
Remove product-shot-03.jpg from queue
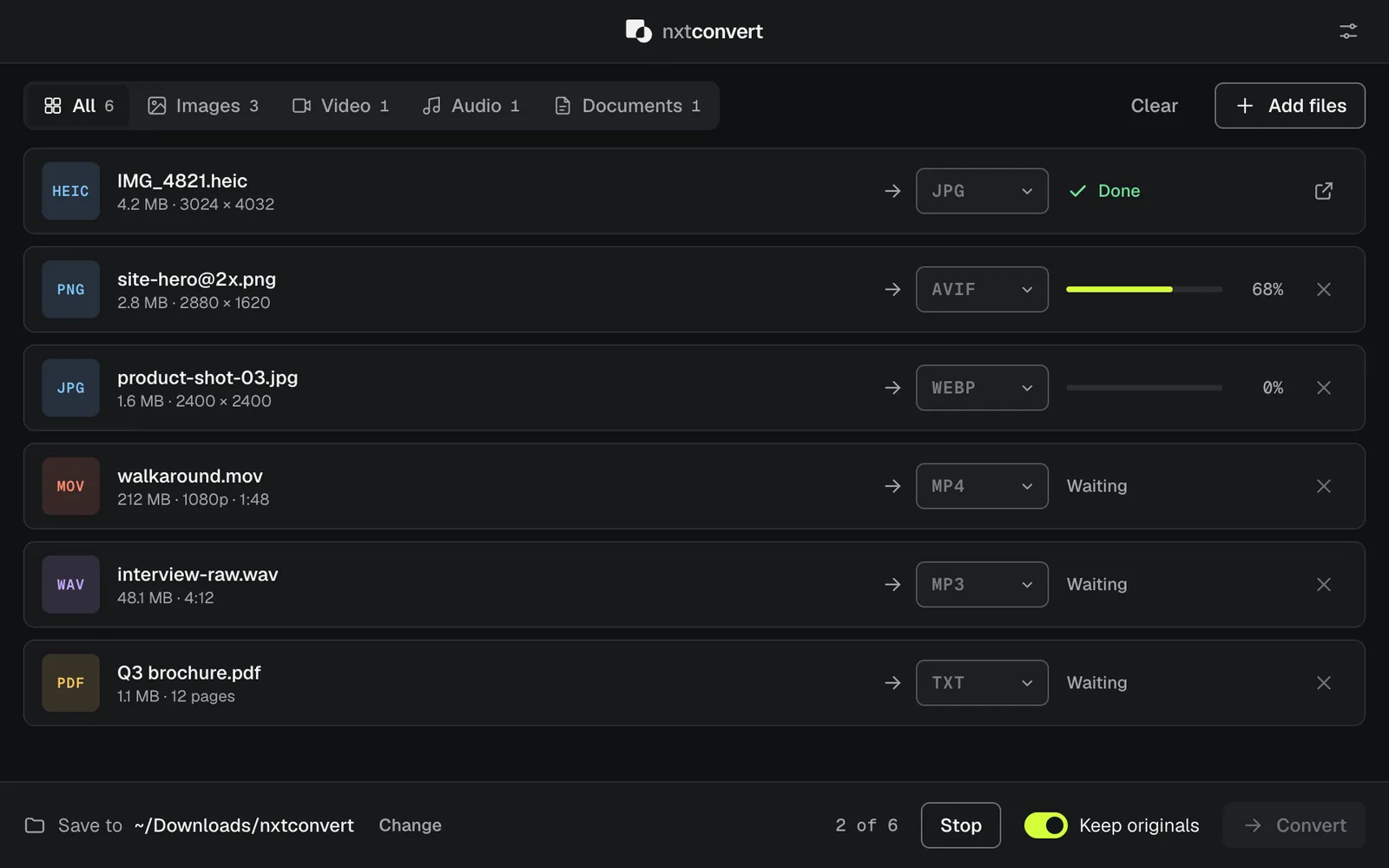(x=1323, y=388)
